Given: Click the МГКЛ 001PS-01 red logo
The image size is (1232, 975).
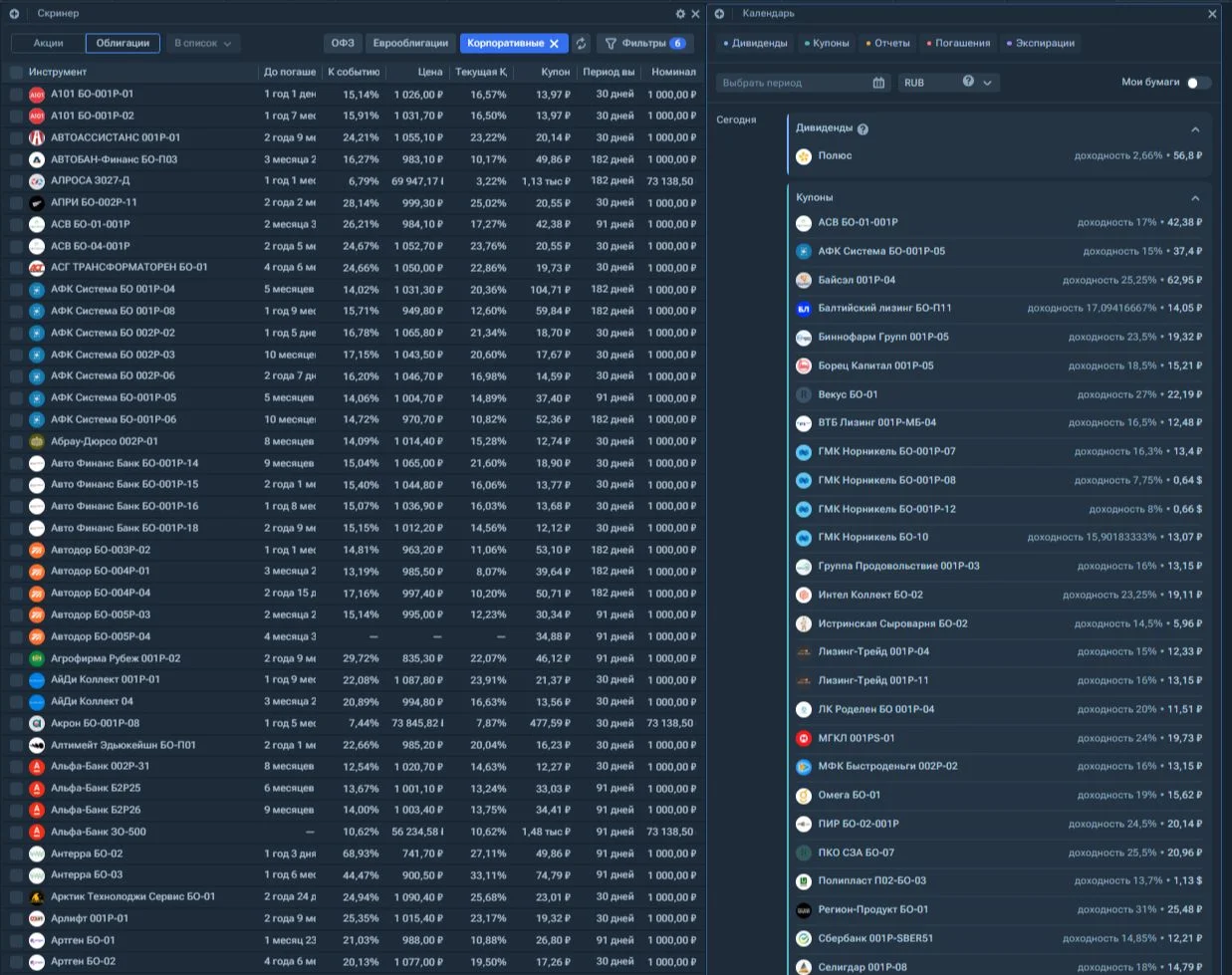Looking at the screenshot, I should click(x=804, y=739).
